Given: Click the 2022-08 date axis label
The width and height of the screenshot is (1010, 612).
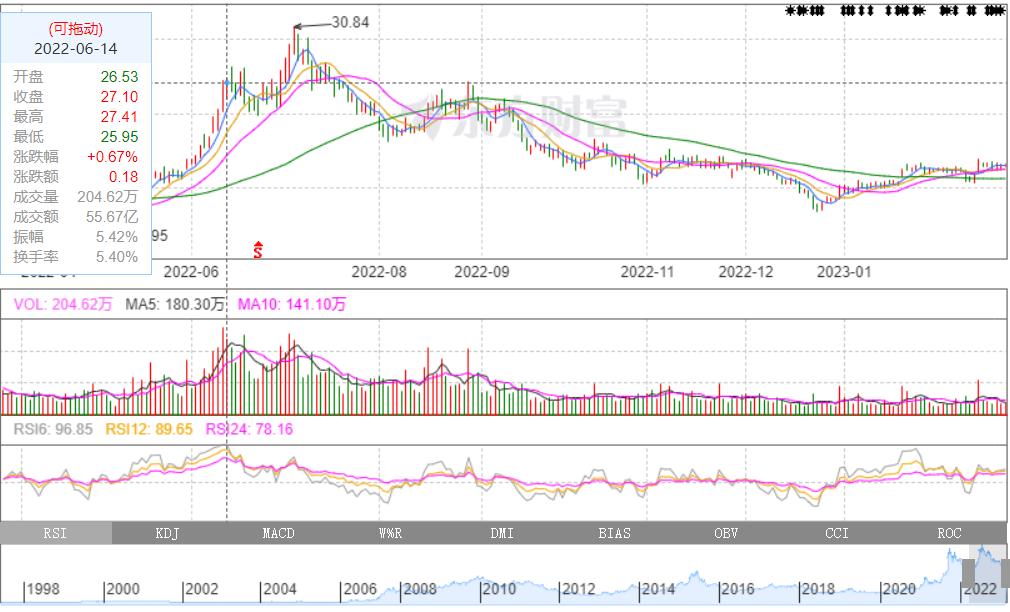Looking at the screenshot, I should tap(379, 272).
